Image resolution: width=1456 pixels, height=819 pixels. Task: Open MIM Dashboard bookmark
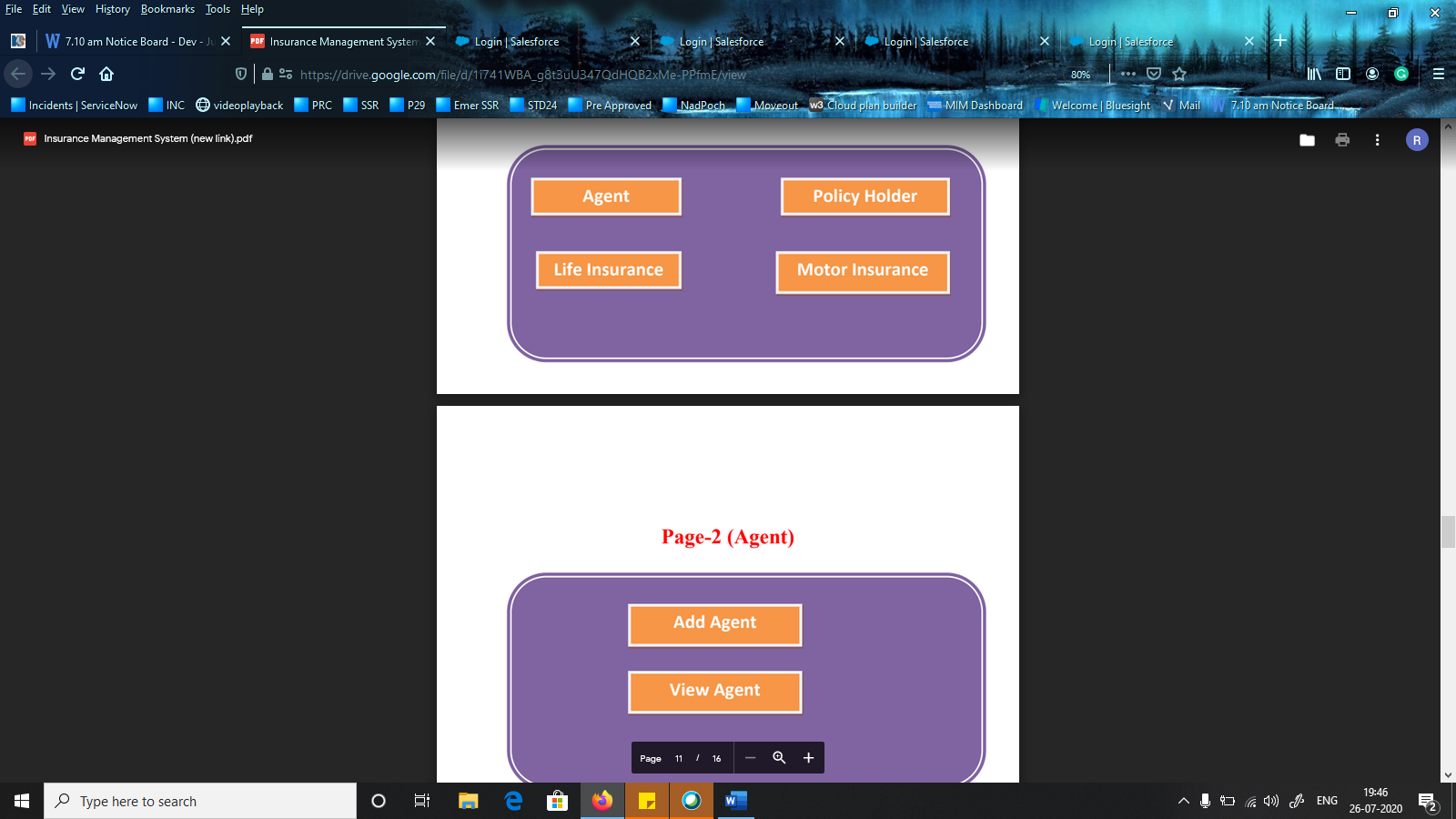[975, 106]
